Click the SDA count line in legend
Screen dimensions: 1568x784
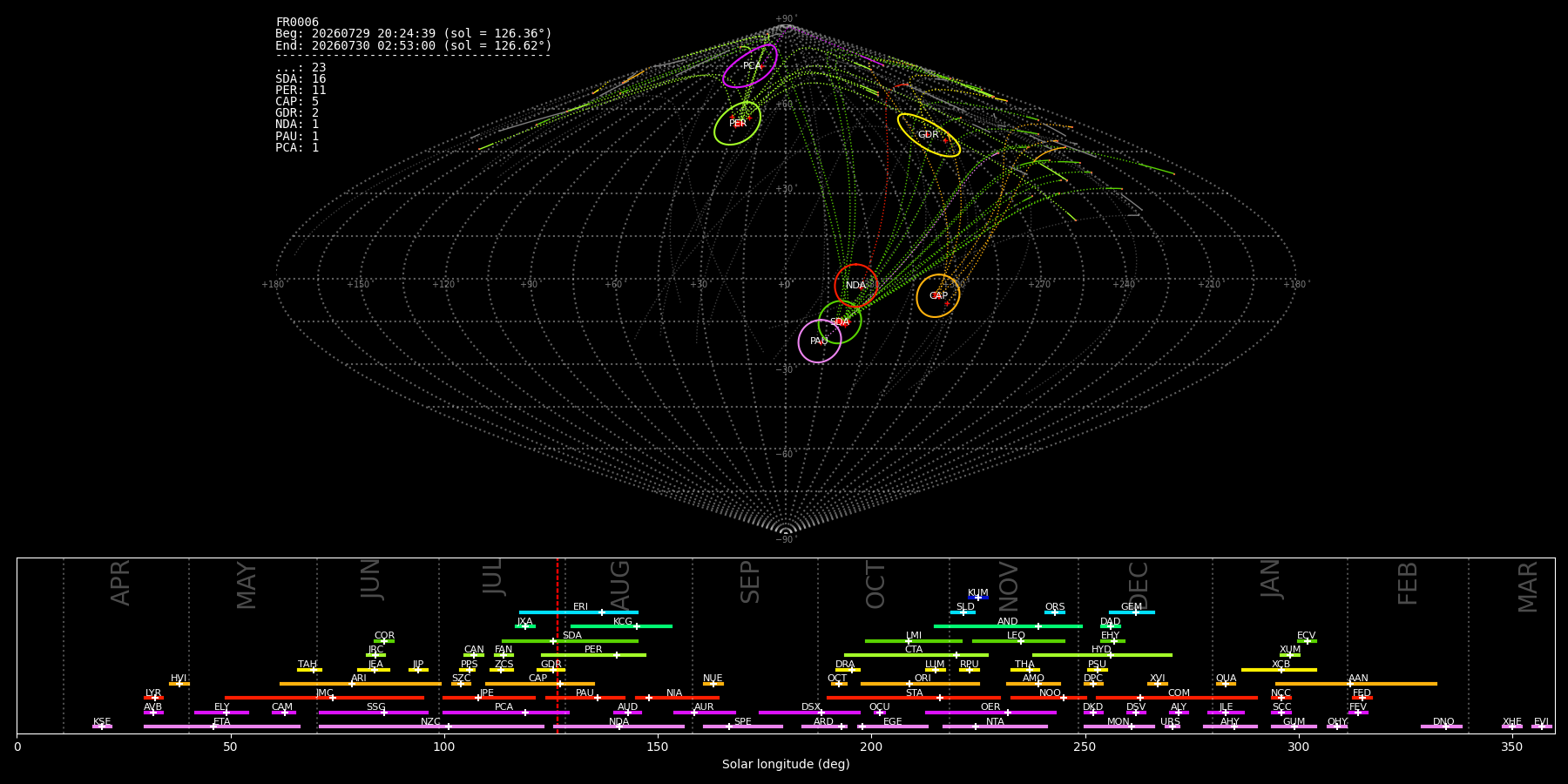301,79
